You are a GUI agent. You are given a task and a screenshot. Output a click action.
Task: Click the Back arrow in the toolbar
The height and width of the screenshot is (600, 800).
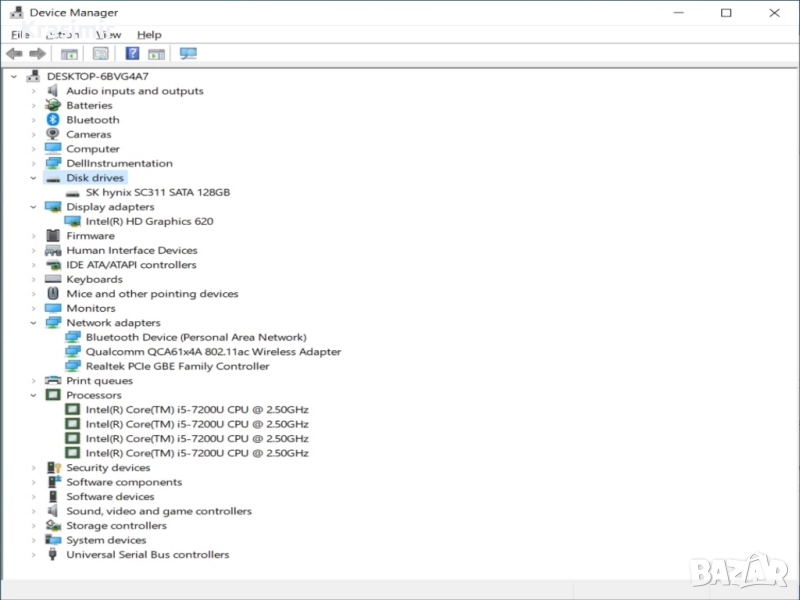click(14, 54)
